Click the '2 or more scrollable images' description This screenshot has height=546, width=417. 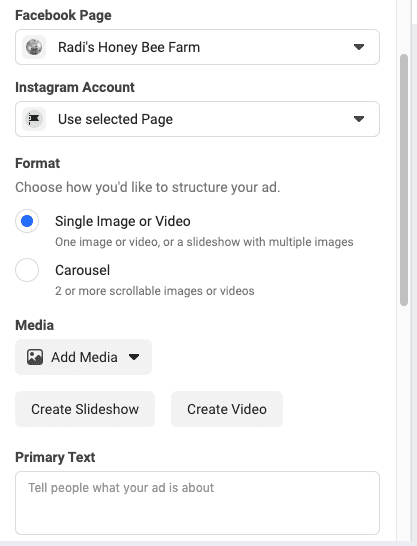(x=155, y=291)
